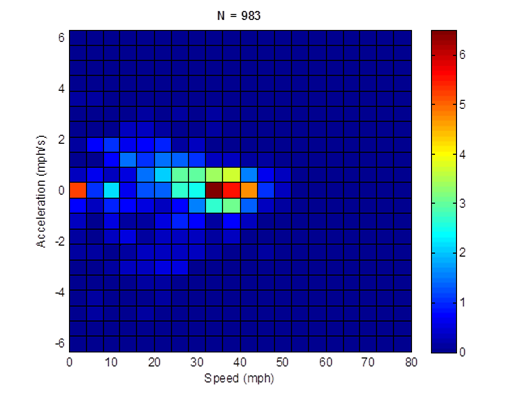Click colorbar tick label '5'
Image resolution: width=528 pixels, height=395 pixels.
462,105
